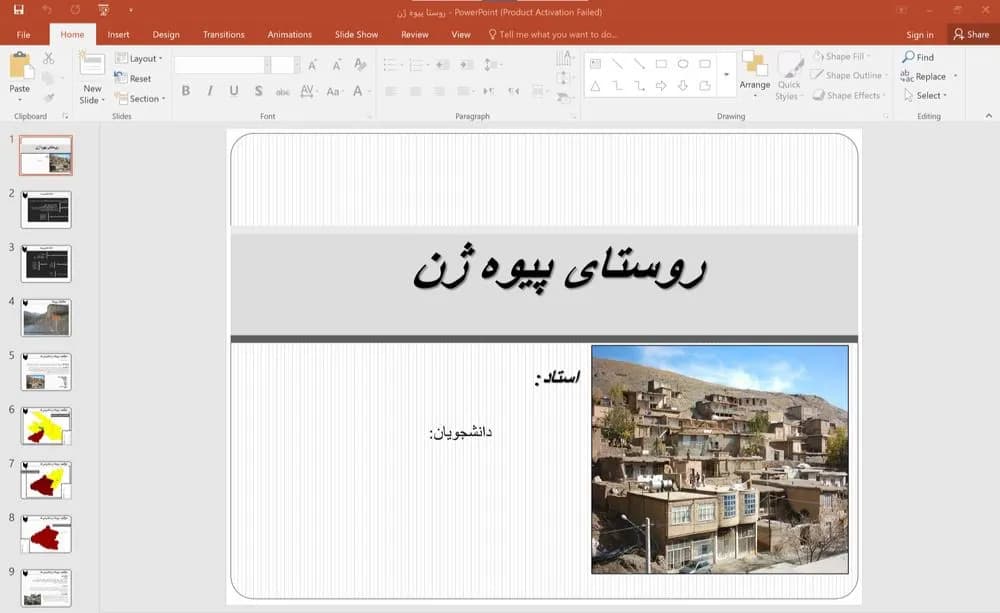Align text right
This screenshot has height=613, width=1000.
pos(439,91)
